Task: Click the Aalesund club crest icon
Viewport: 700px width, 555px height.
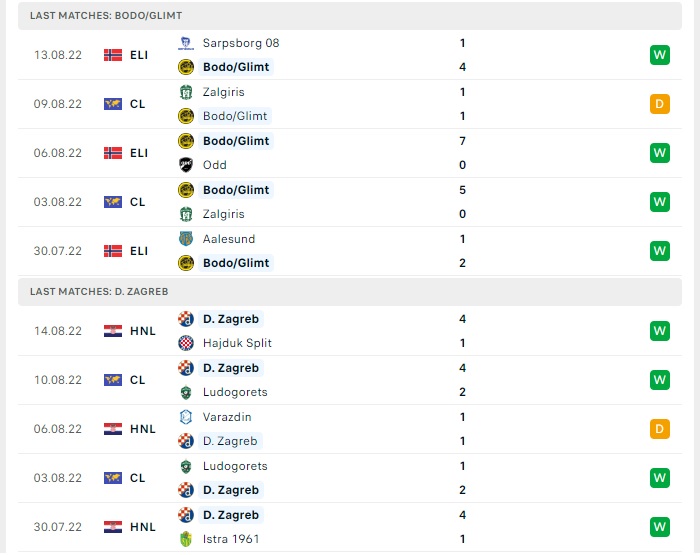Action: (186, 239)
